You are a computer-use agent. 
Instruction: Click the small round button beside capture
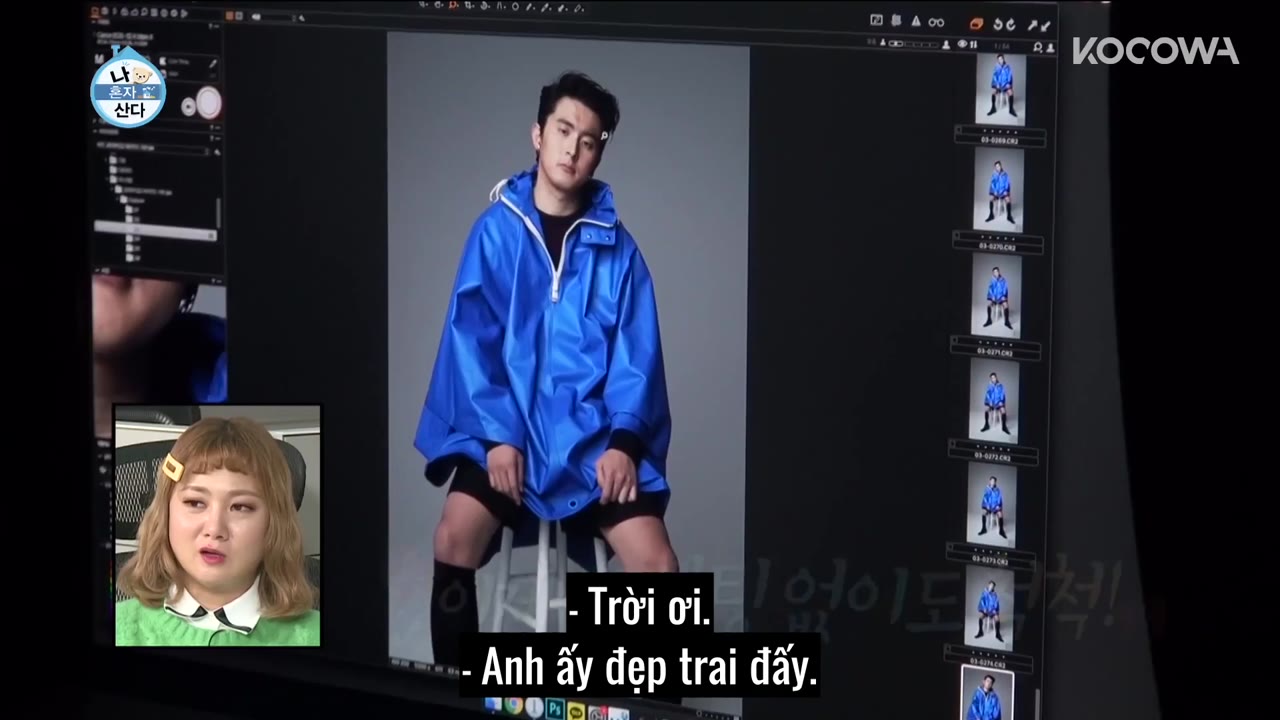pos(188,106)
